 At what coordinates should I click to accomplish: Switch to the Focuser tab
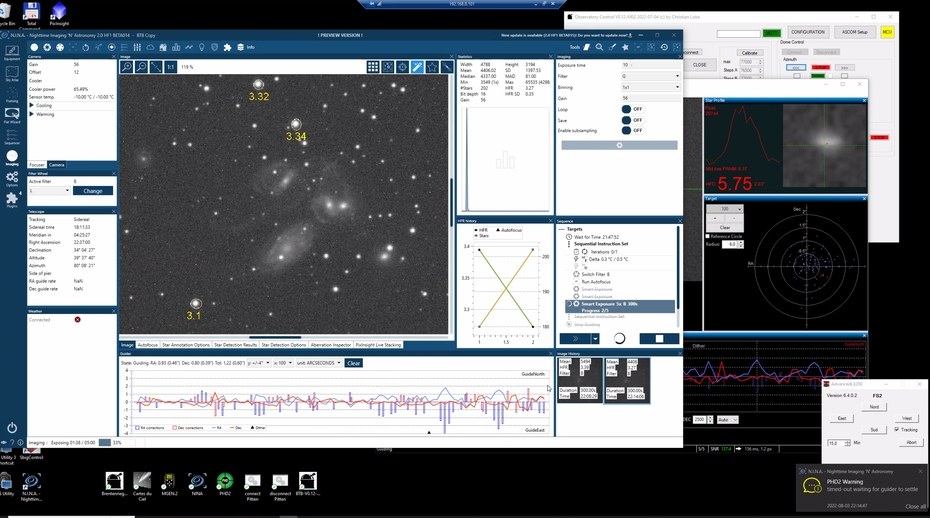point(37,164)
